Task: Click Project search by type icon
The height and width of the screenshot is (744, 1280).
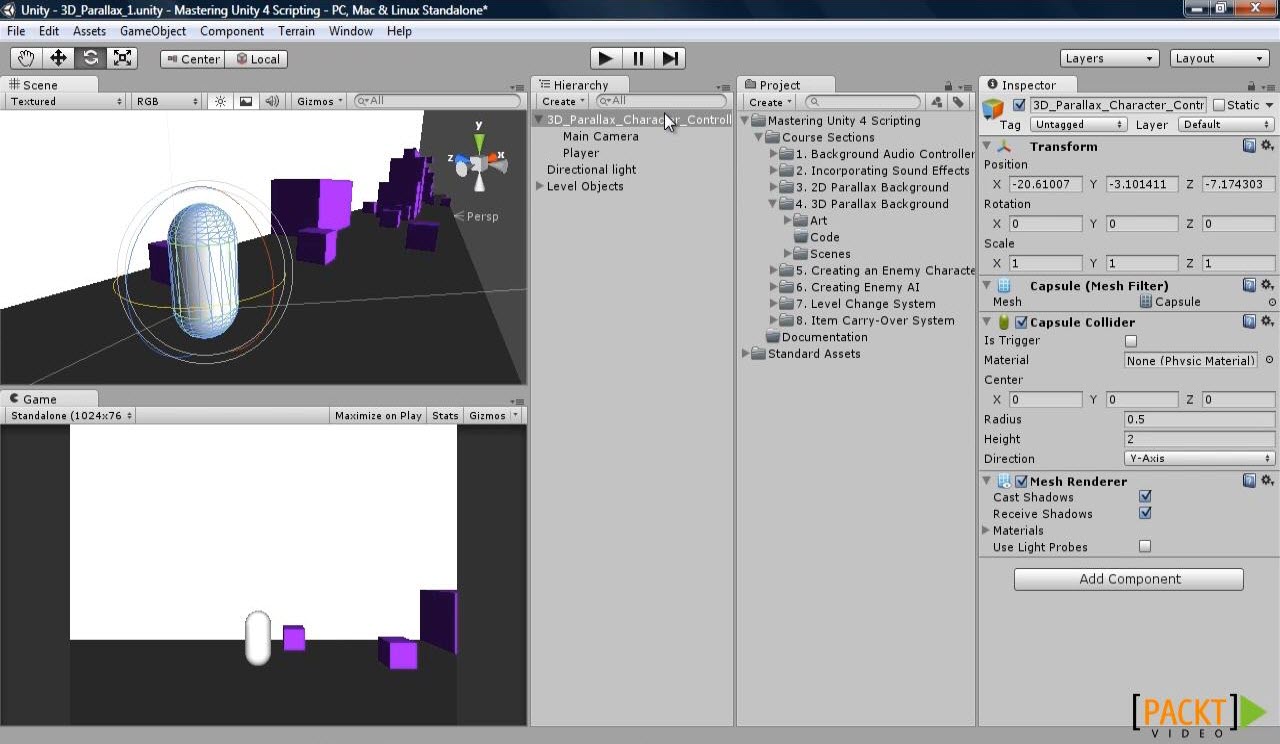Action: [x=937, y=101]
